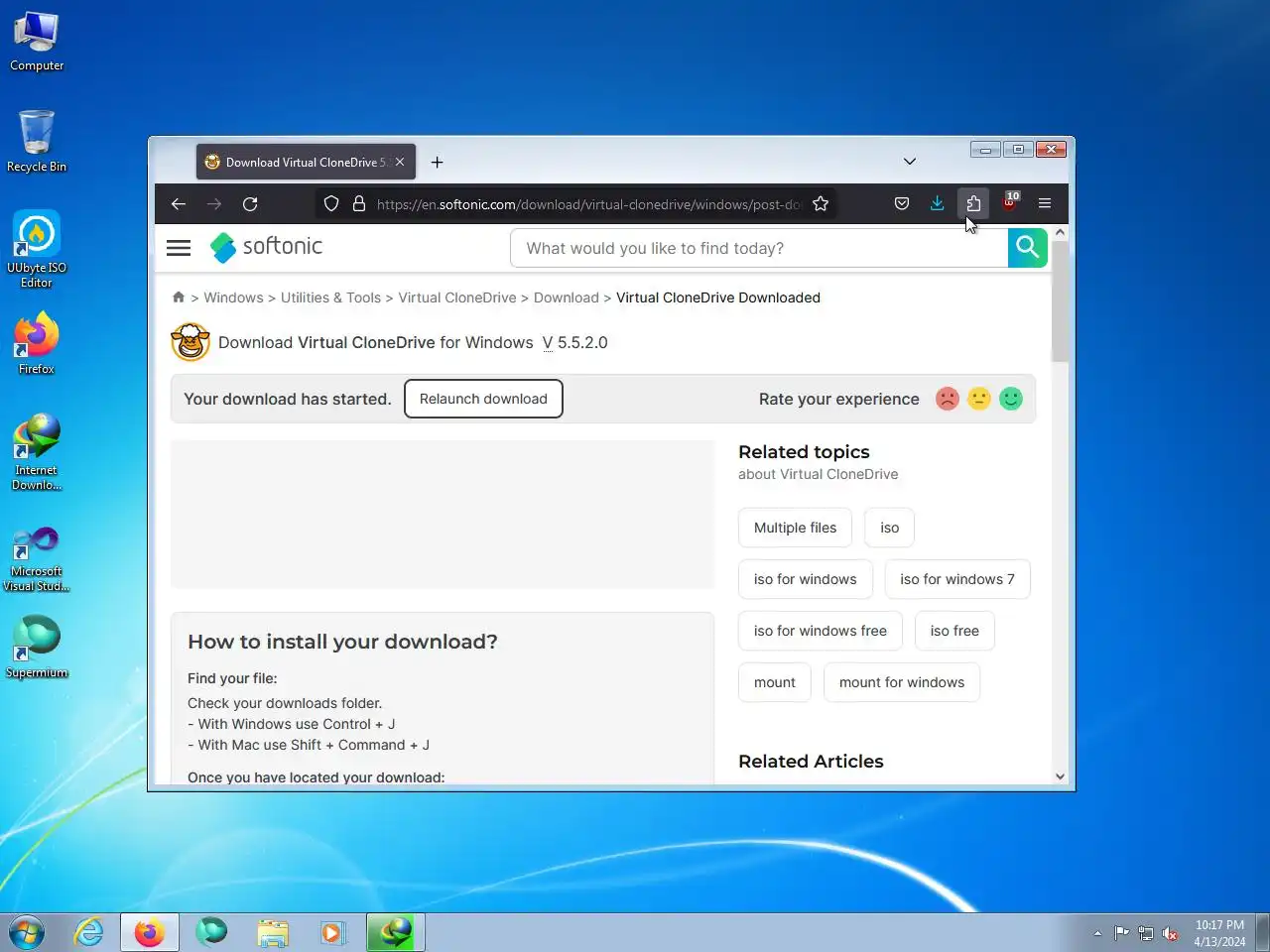The height and width of the screenshot is (952, 1270).
Task: Open the Windows breadcrumb link
Action: 233,297
